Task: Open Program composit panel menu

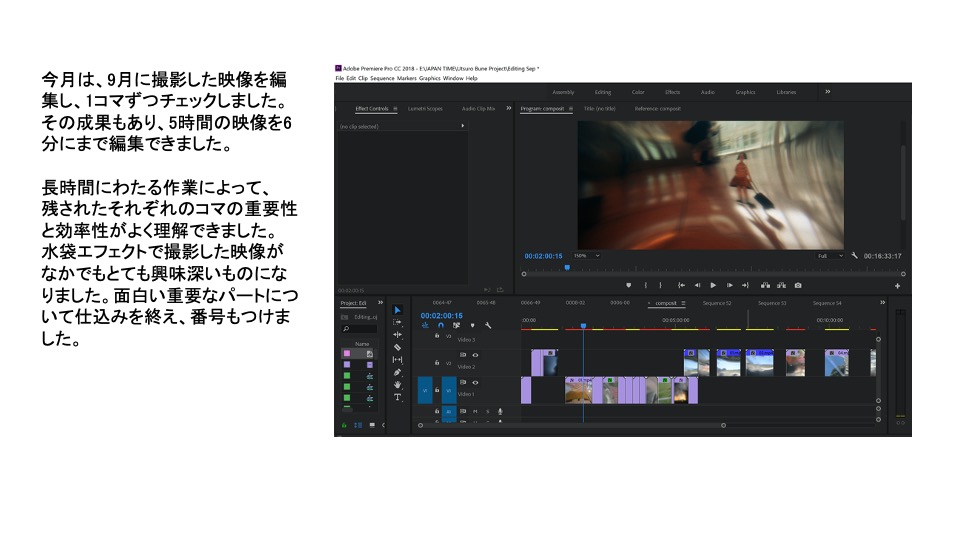Action: 571,109
